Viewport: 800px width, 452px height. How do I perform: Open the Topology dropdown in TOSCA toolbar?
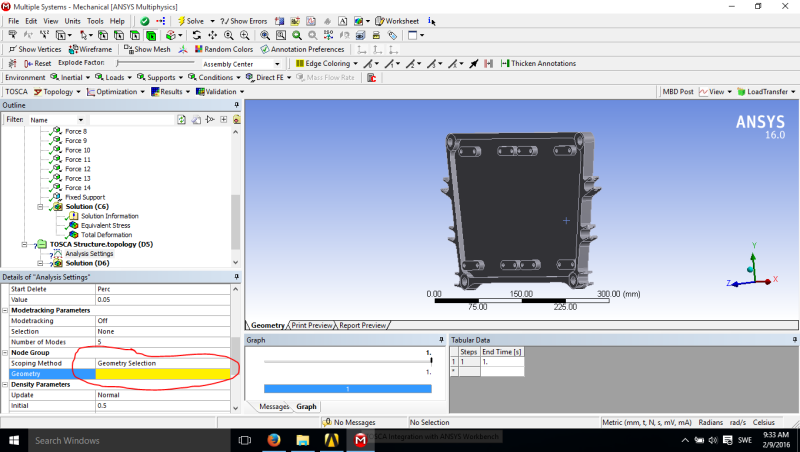click(x=57, y=92)
